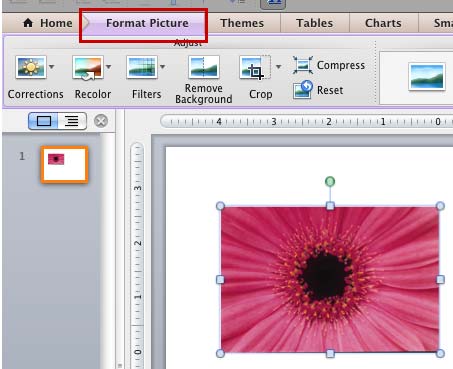This screenshot has height=369, width=453.
Task: Open the Filters tool
Action: point(142,67)
